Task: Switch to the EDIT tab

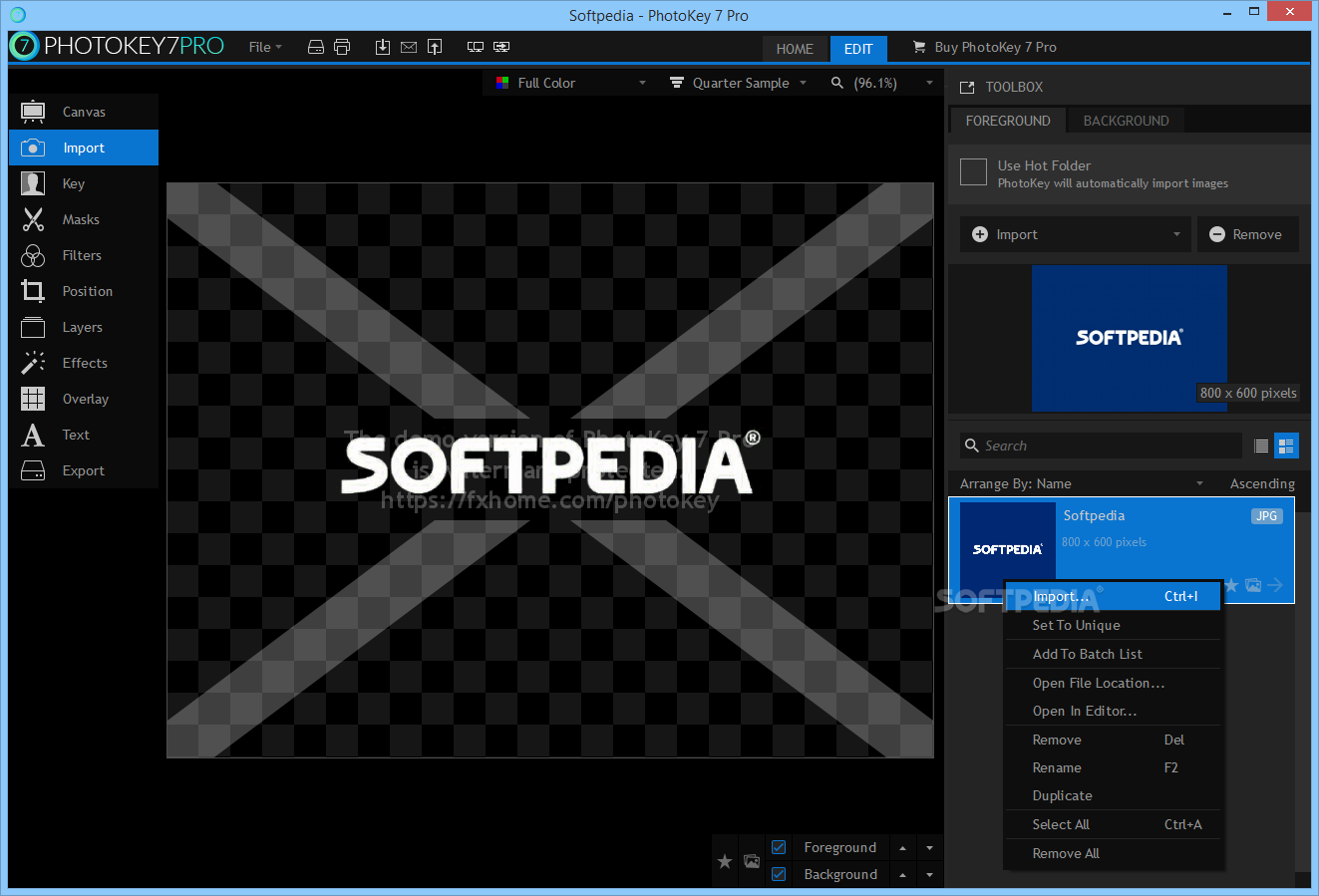Action: pyautogui.click(x=858, y=49)
